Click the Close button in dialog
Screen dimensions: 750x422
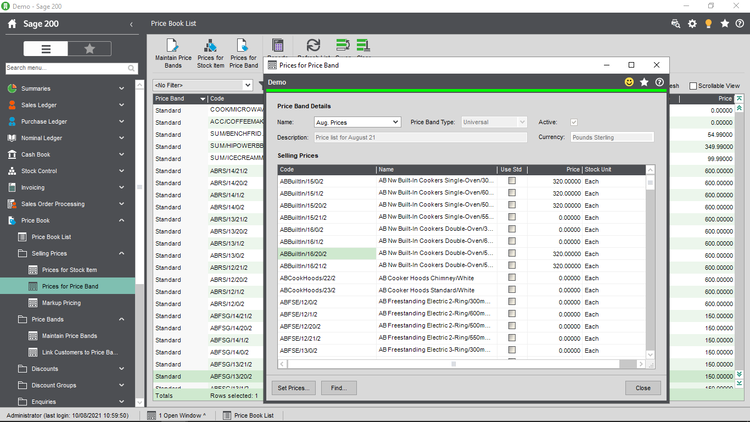[643, 388]
